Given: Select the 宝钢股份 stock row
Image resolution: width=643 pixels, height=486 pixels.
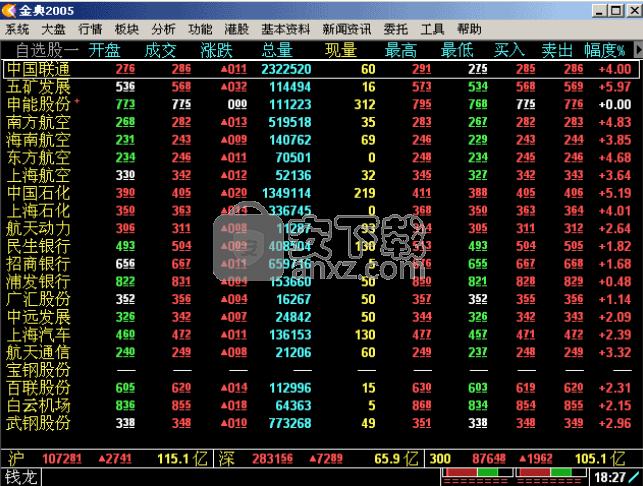Looking at the screenshot, I should [x=321, y=370].
